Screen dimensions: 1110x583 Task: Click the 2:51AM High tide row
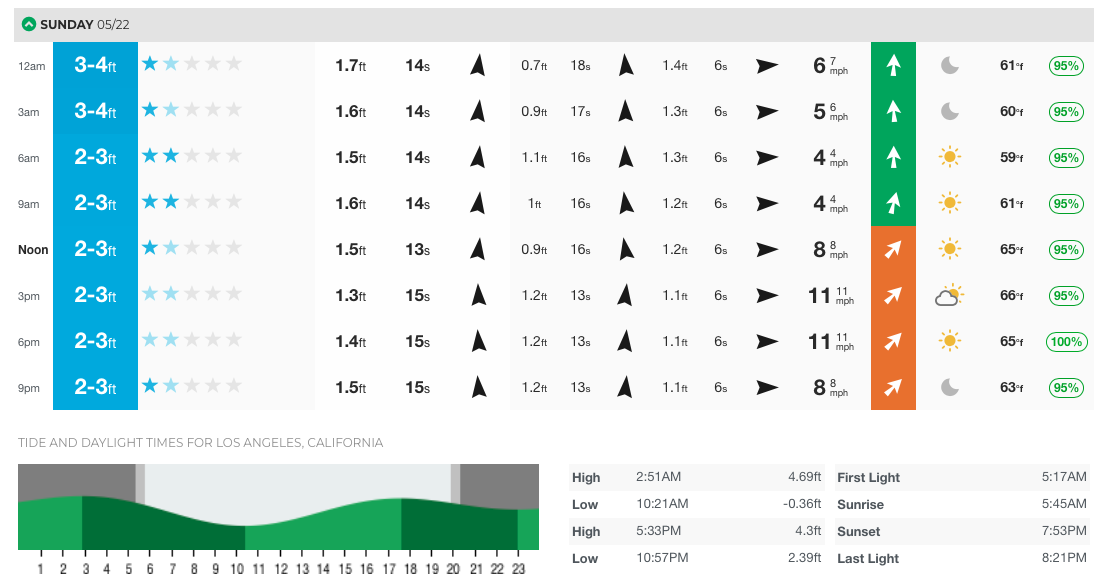tap(696, 478)
